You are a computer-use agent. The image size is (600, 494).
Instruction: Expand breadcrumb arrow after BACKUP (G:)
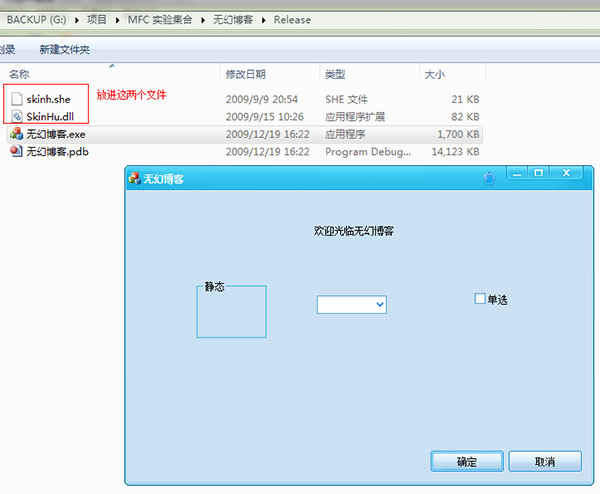(x=77, y=20)
